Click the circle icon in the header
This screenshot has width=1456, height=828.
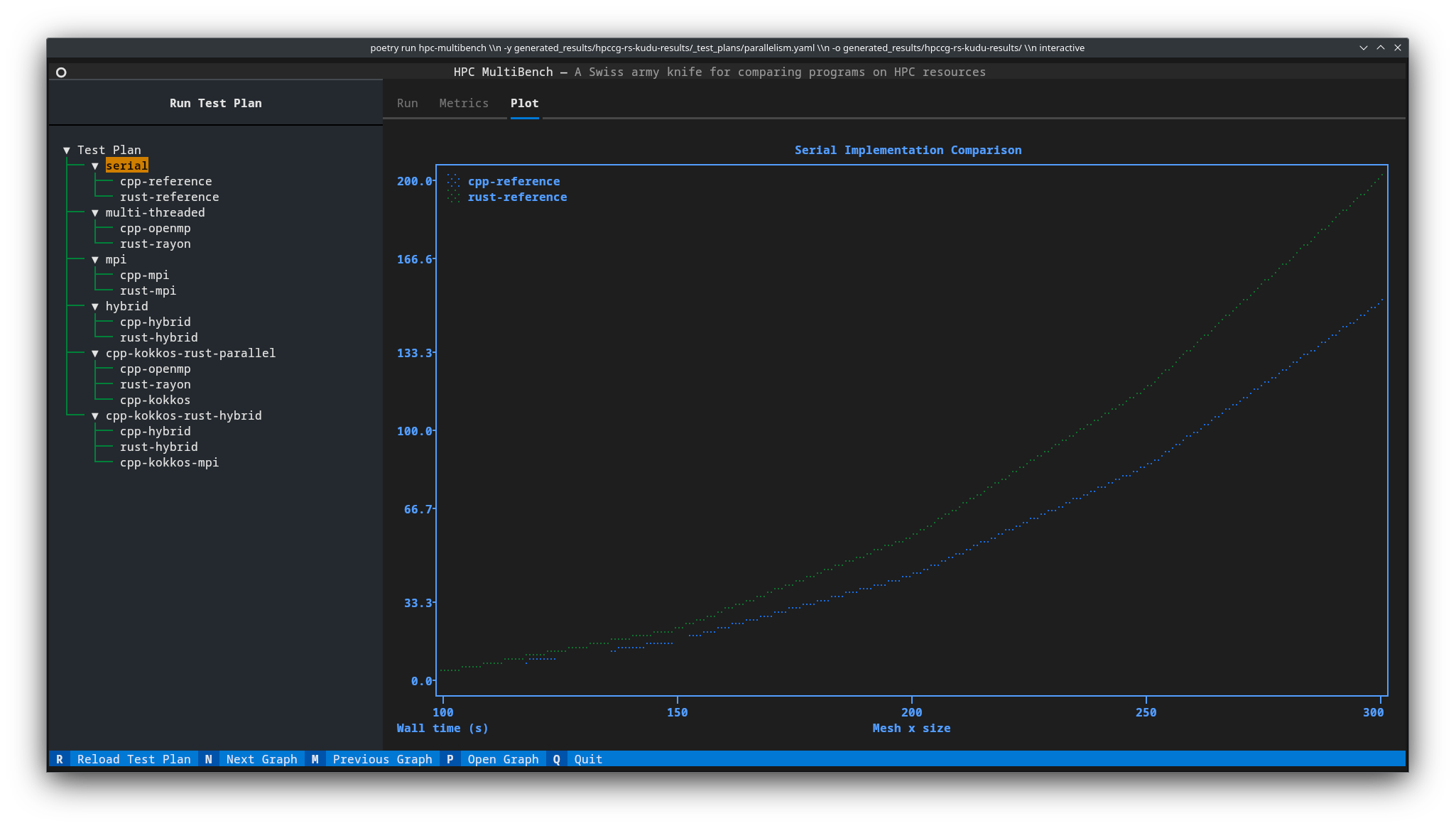pos(61,72)
